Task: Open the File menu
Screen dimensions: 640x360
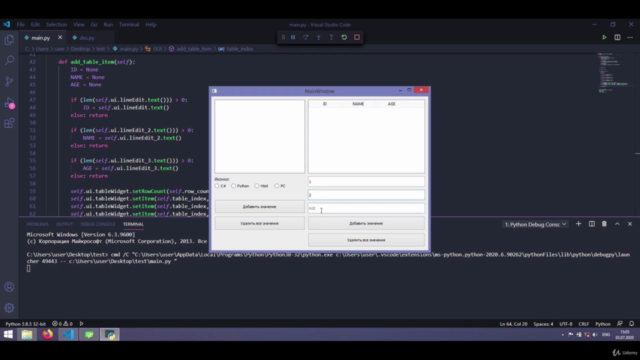Action: tap(20, 24)
